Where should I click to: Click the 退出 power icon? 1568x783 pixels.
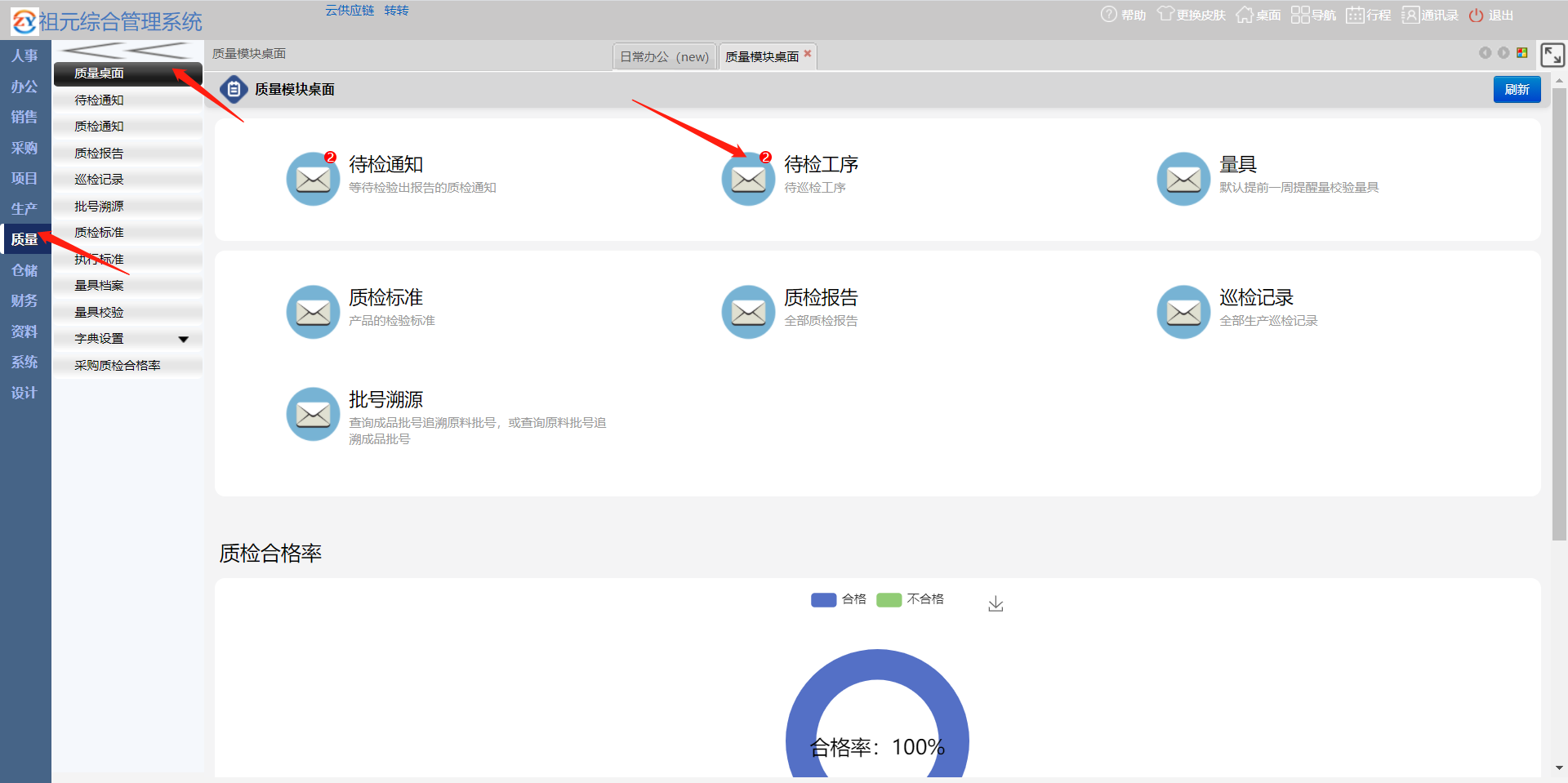1476,15
